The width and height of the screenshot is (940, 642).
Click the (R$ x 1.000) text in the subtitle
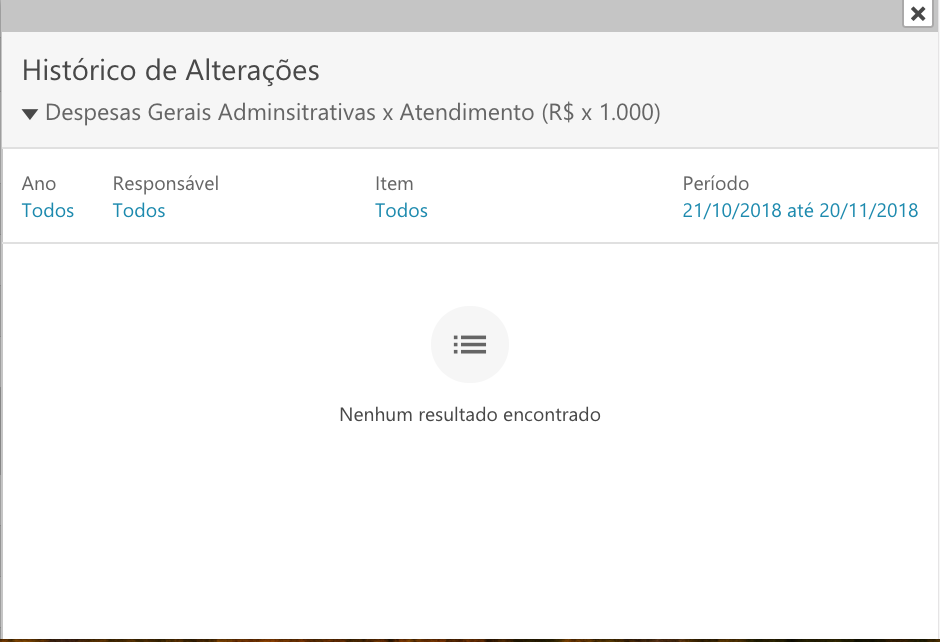click(601, 112)
